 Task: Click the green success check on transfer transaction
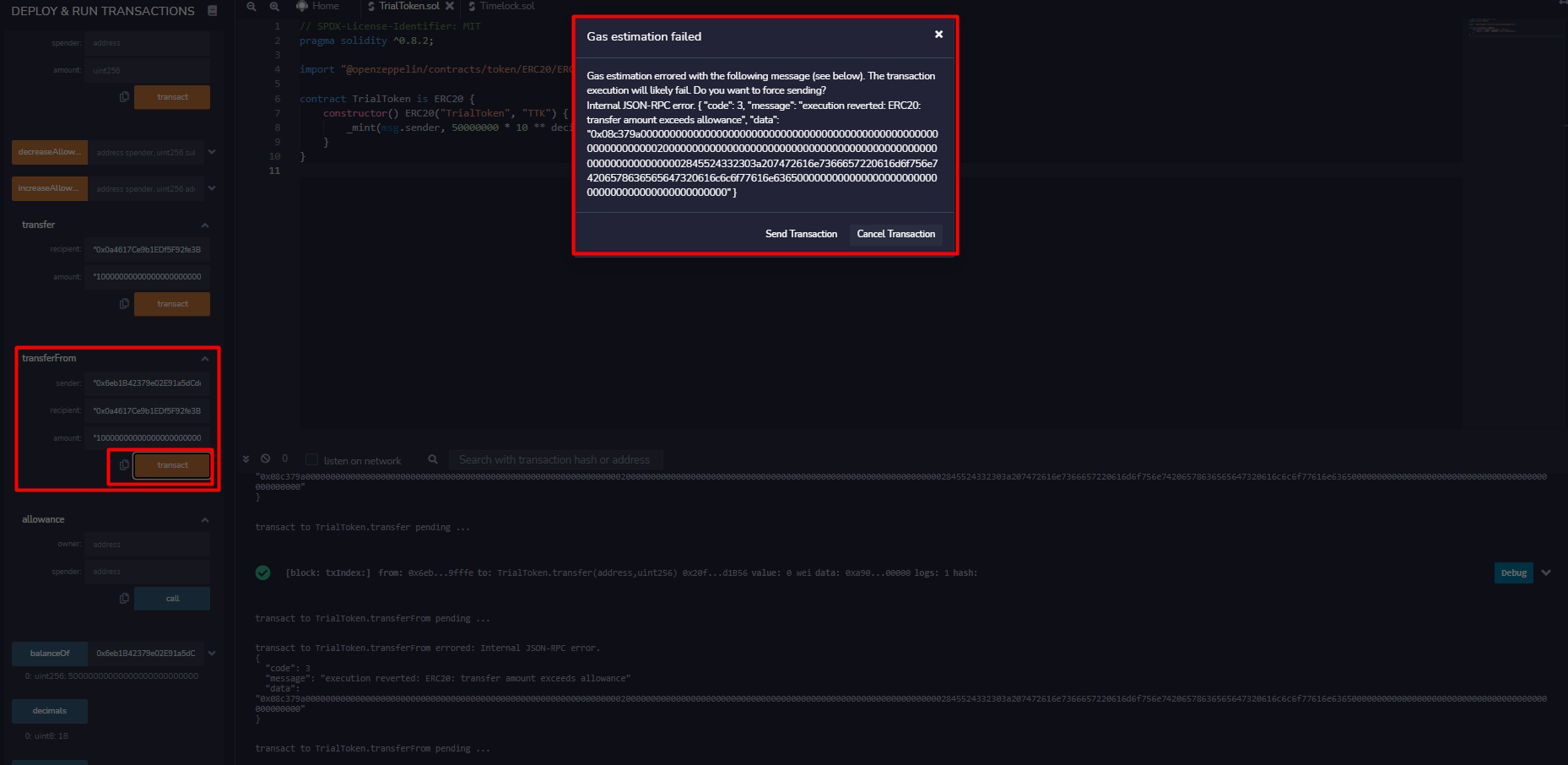[x=262, y=572]
